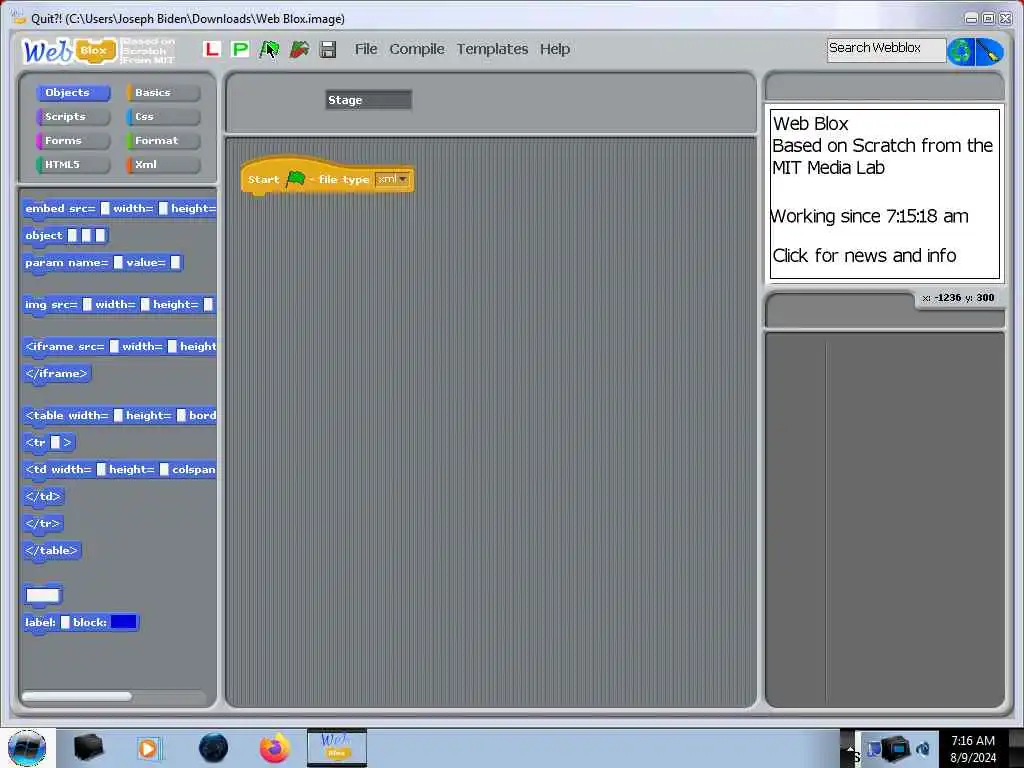Click the red and green flag toolbar icon
Image resolution: width=1024 pixels, height=768 pixels.
click(299, 49)
